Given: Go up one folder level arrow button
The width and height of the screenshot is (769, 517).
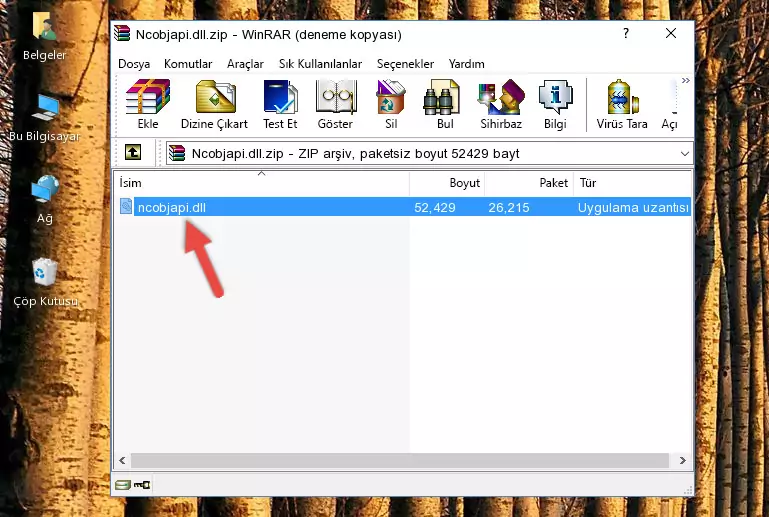Looking at the screenshot, I should (133, 153).
